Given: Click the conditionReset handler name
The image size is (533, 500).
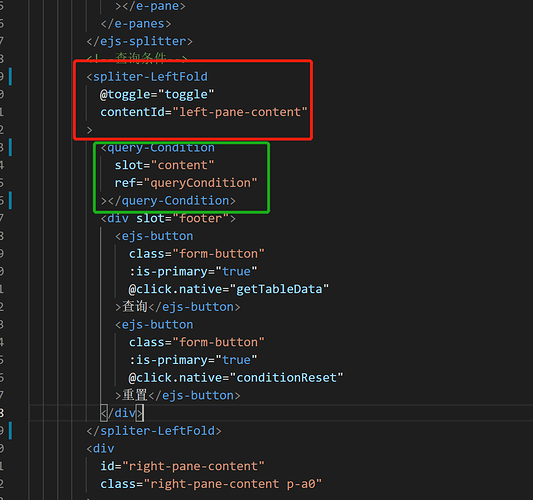Looking at the screenshot, I should (286, 378).
